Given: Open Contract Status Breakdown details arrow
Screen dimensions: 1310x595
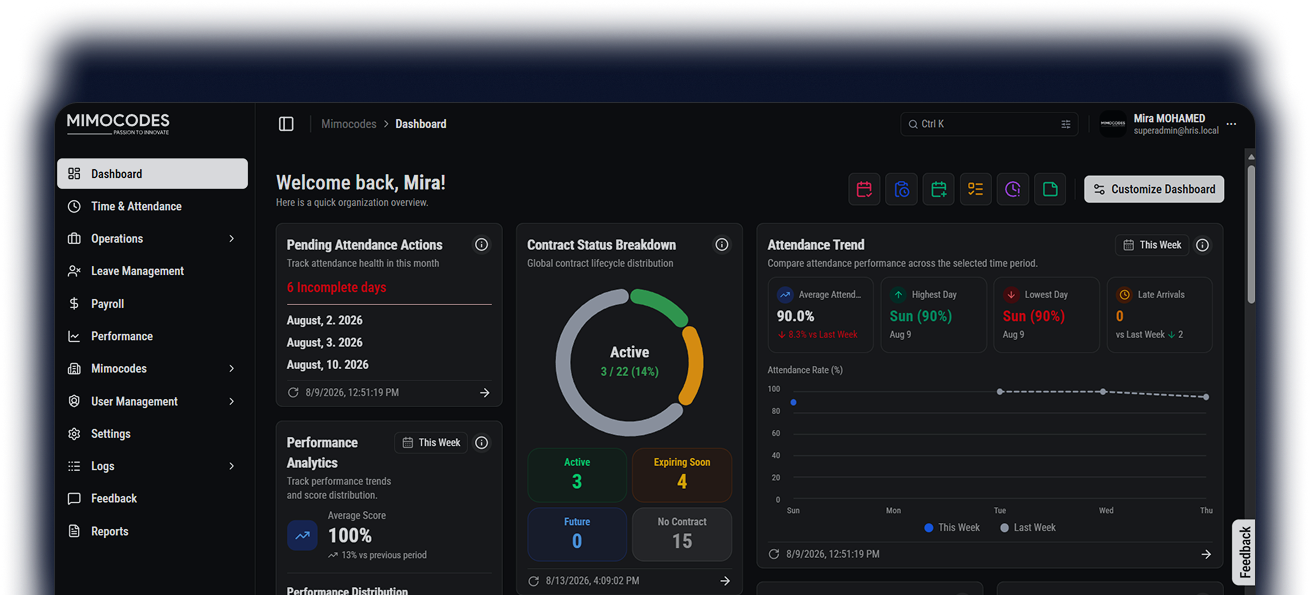Looking at the screenshot, I should (x=725, y=581).
